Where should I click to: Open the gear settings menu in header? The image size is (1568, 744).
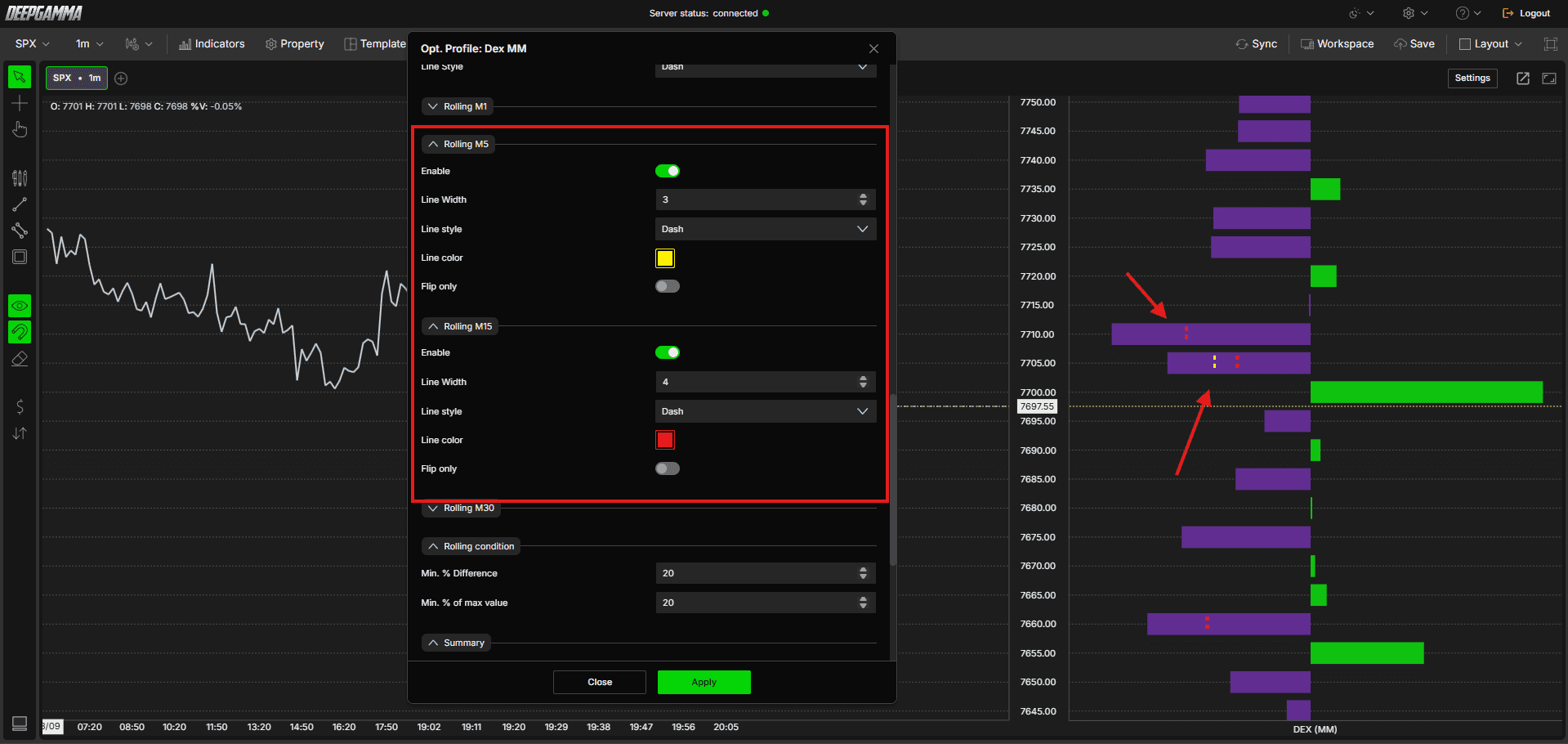point(1415,13)
